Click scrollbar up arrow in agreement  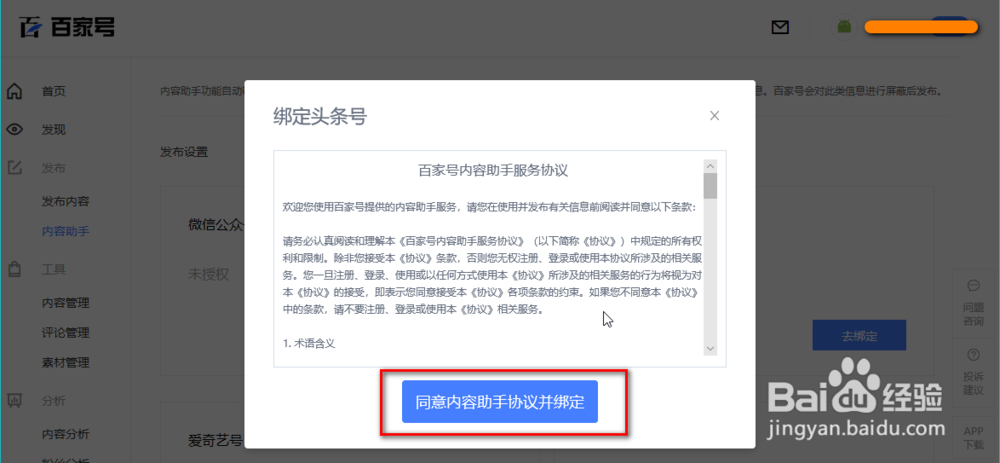pyautogui.click(x=710, y=165)
